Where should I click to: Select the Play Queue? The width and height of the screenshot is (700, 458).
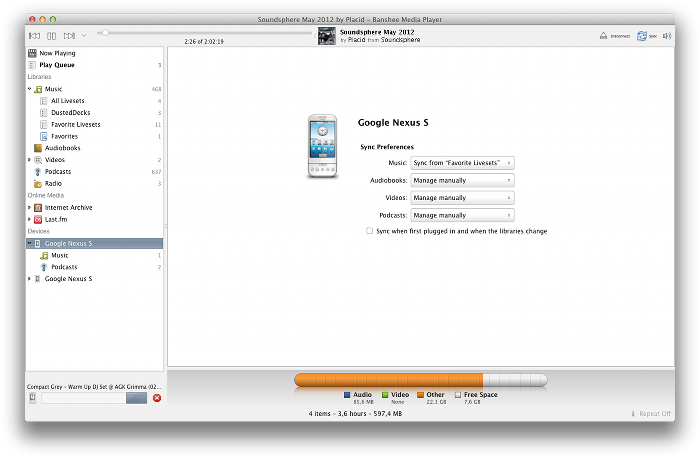point(56,65)
